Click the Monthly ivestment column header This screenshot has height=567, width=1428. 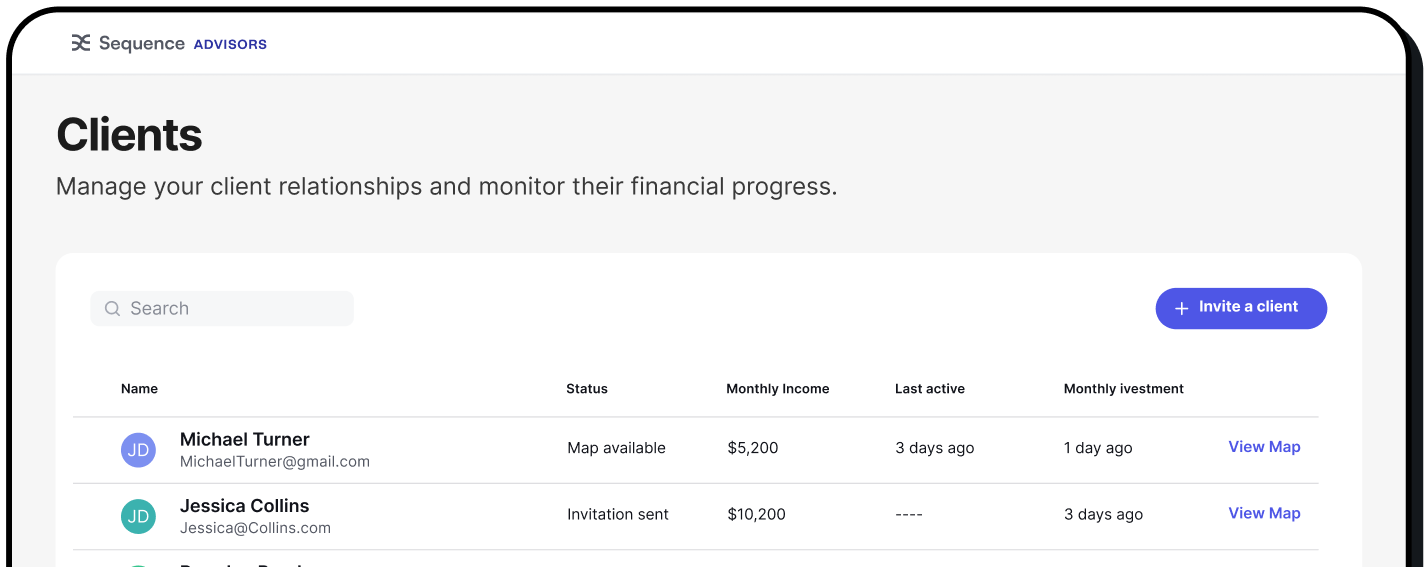point(1123,389)
